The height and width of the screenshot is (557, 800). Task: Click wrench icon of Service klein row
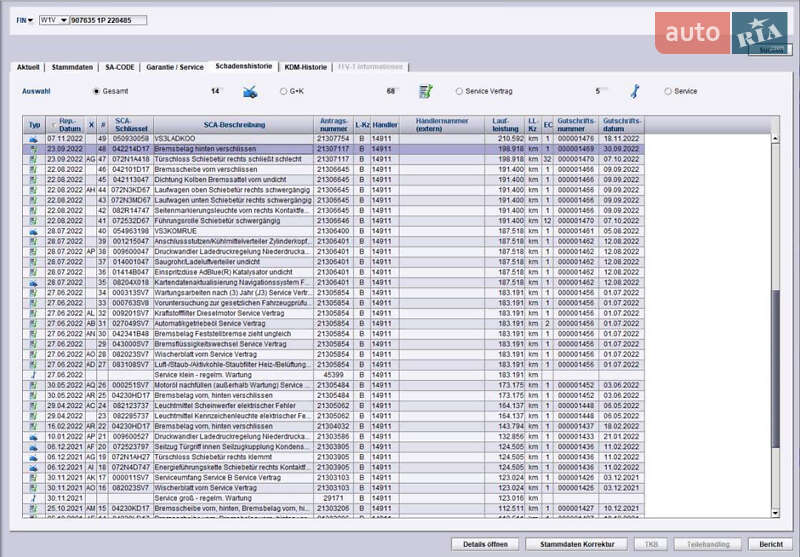click(x=34, y=374)
